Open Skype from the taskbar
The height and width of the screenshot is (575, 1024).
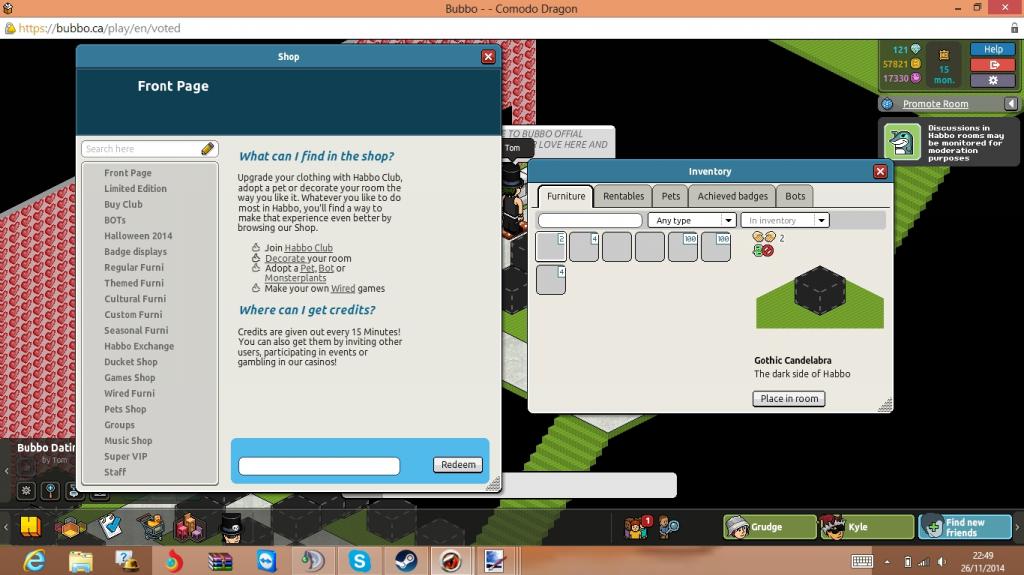[x=359, y=561]
